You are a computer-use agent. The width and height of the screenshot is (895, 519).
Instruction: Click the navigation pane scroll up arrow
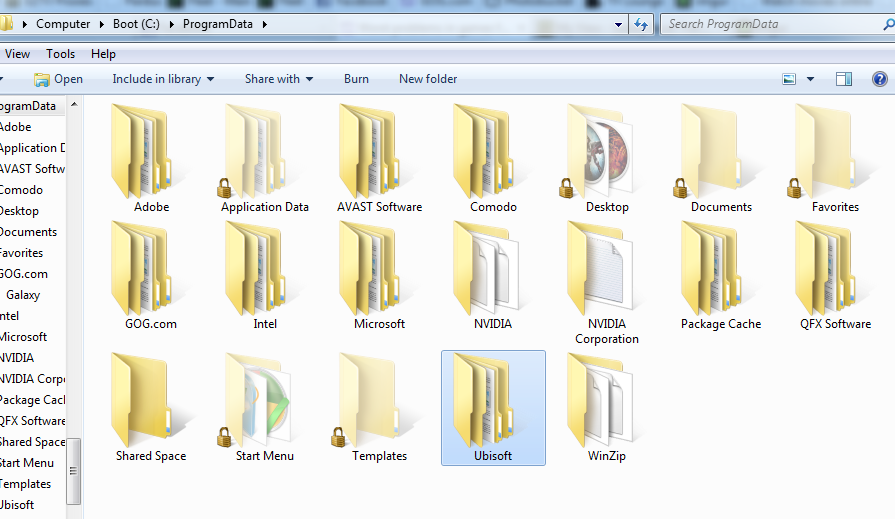pyautogui.click(x=74, y=104)
